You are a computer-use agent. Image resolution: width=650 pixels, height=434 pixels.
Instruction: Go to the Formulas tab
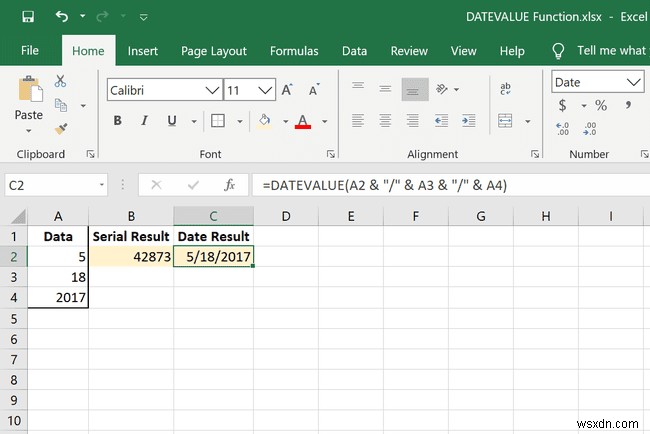click(294, 51)
